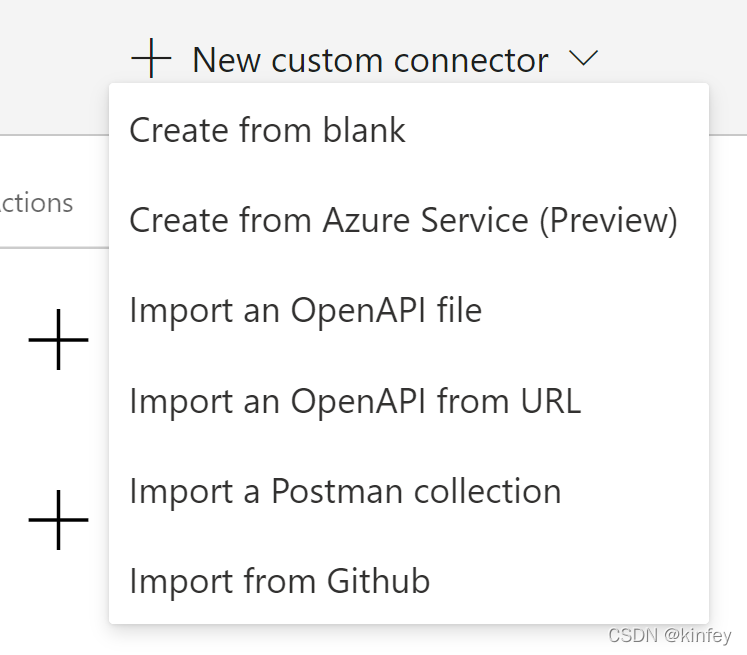Click the New custom connector label
This screenshot has height=655, width=747.
pyautogui.click(x=370, y=60)
